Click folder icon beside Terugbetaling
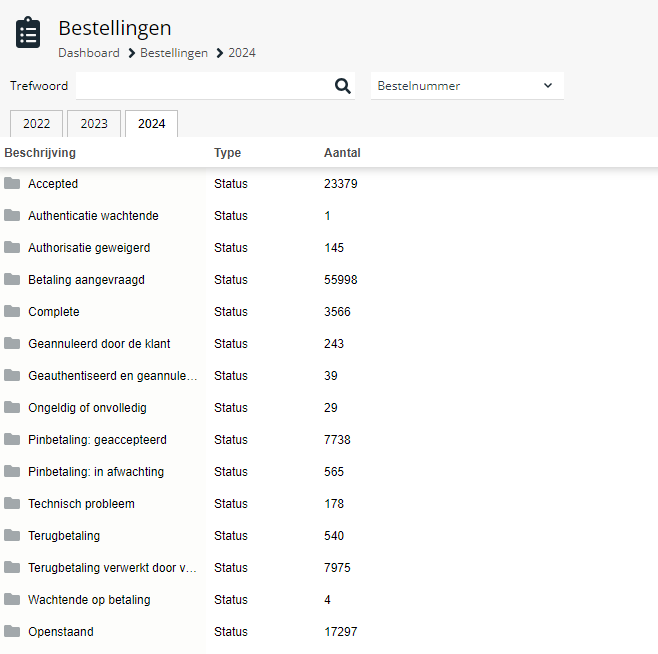The height and width of the screenshot is (654, 658). point(12,536)
